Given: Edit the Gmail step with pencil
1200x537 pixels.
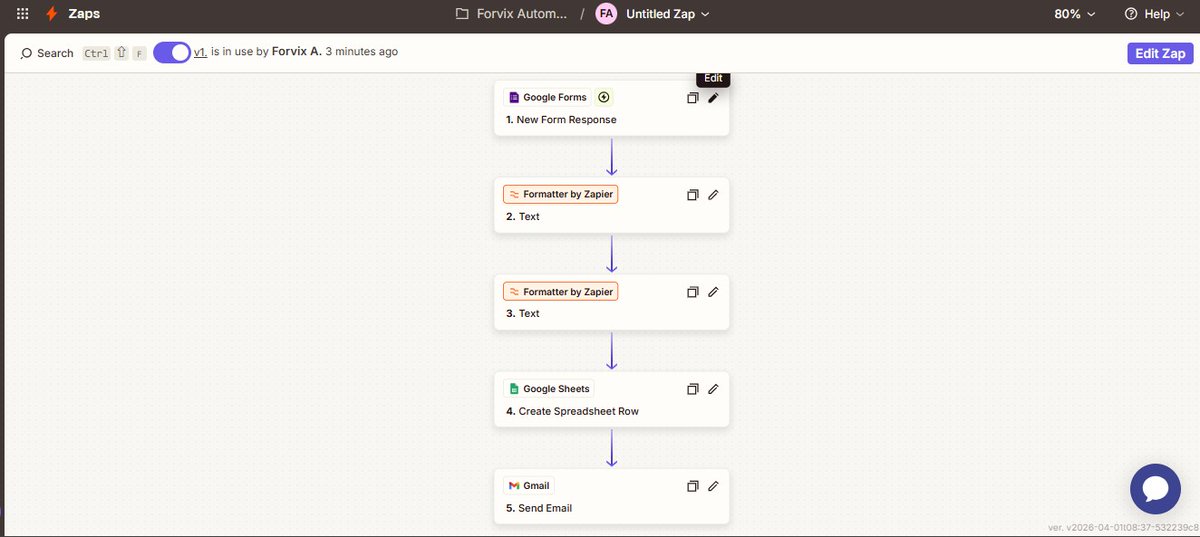Looking at the screenshot, I should coord(713,486).
